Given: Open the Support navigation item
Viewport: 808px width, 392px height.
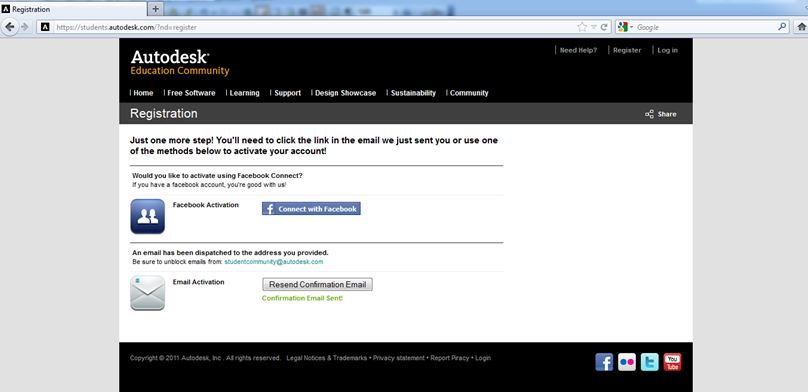Looking at the screenshot, I should (x=288, y=93).
